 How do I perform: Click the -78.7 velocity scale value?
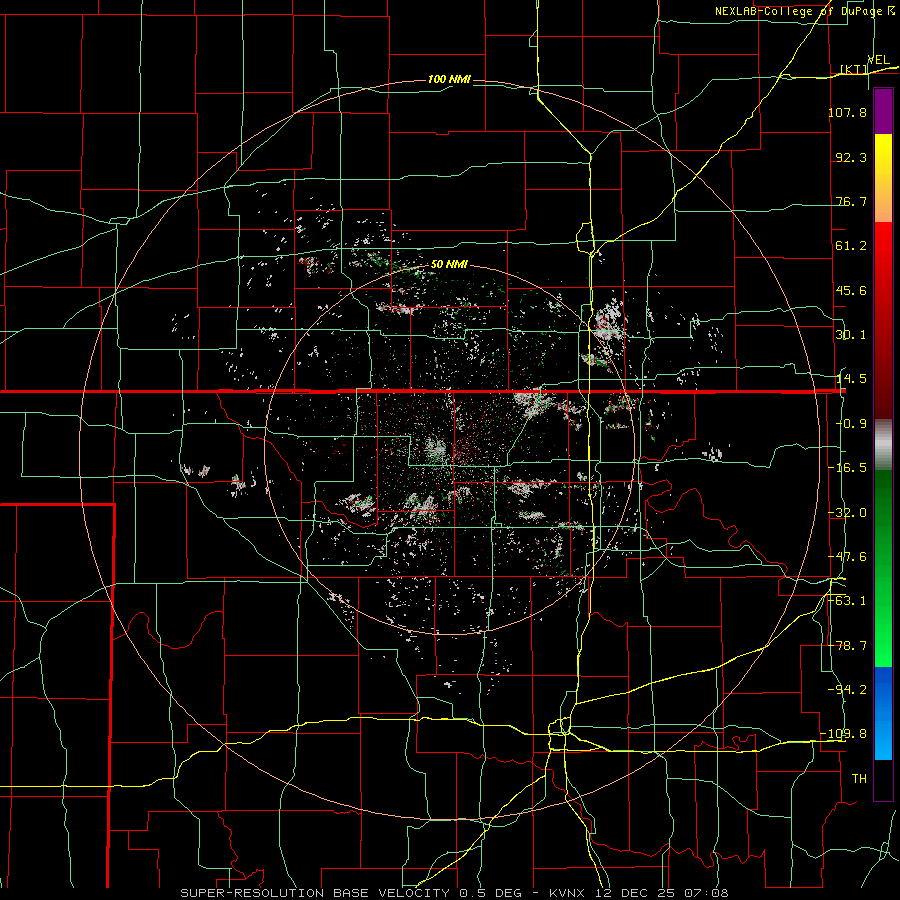pyautogui.click(x=848, y=645)
